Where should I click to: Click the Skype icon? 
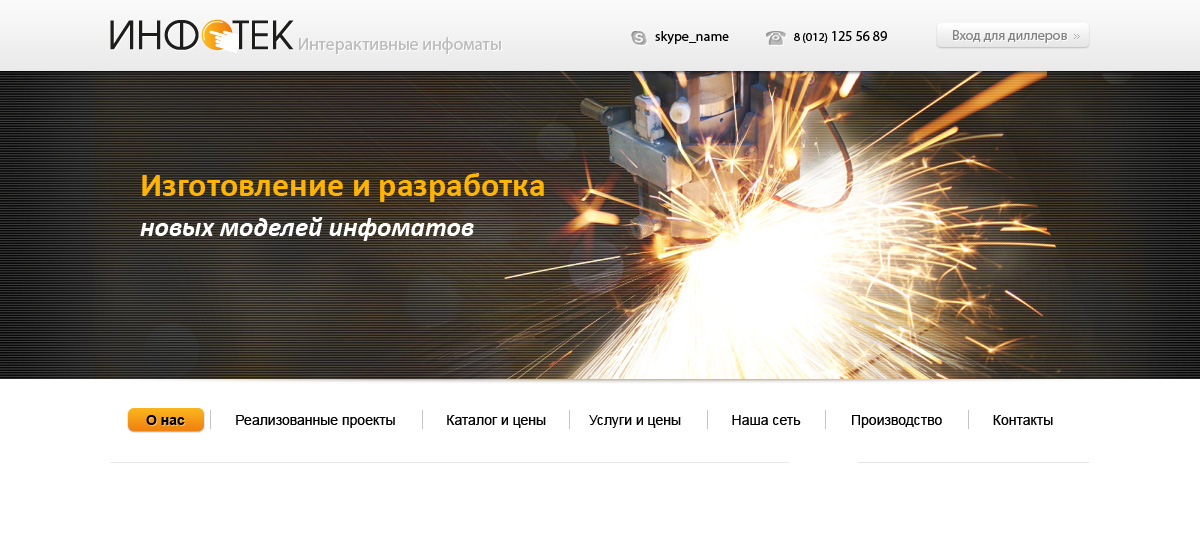click(638, 38)
